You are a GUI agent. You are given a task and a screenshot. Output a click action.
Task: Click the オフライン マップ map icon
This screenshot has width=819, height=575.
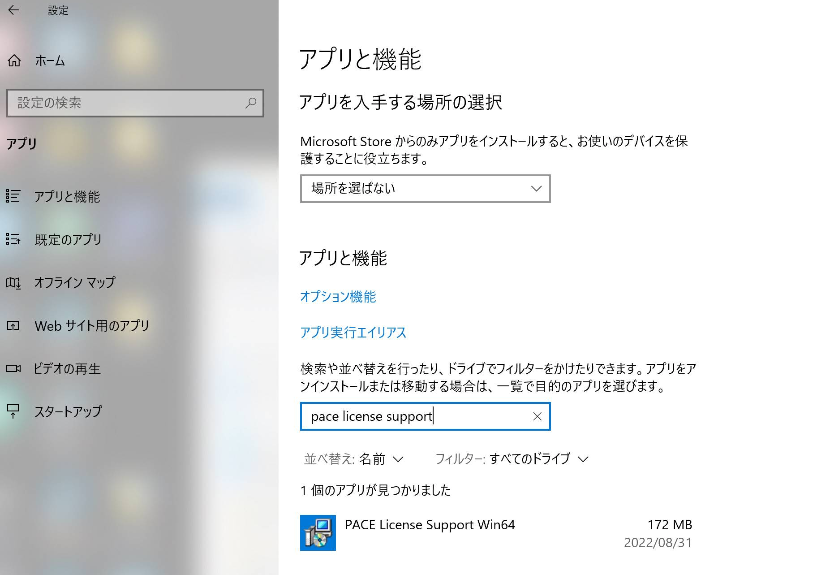click(13, 283)
